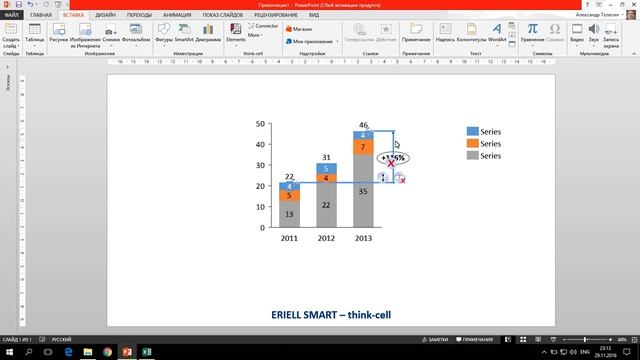The width and height of the screenshot is (640, 360).
Task: Click the +116% difference label bubble
Action: tap(393, 158)
